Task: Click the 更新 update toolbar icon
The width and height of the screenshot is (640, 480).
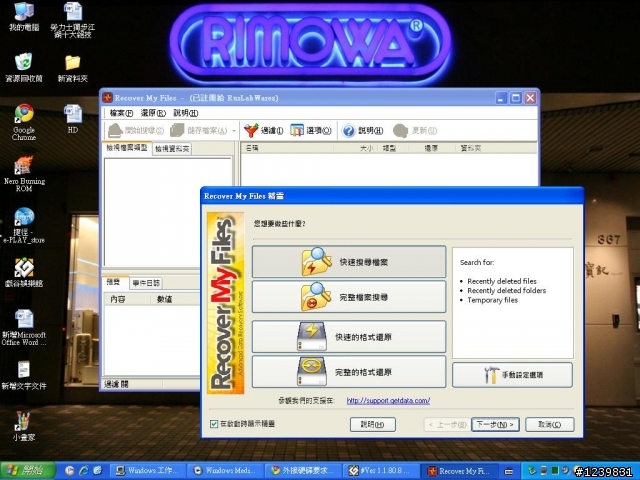Action: (400, 131)
